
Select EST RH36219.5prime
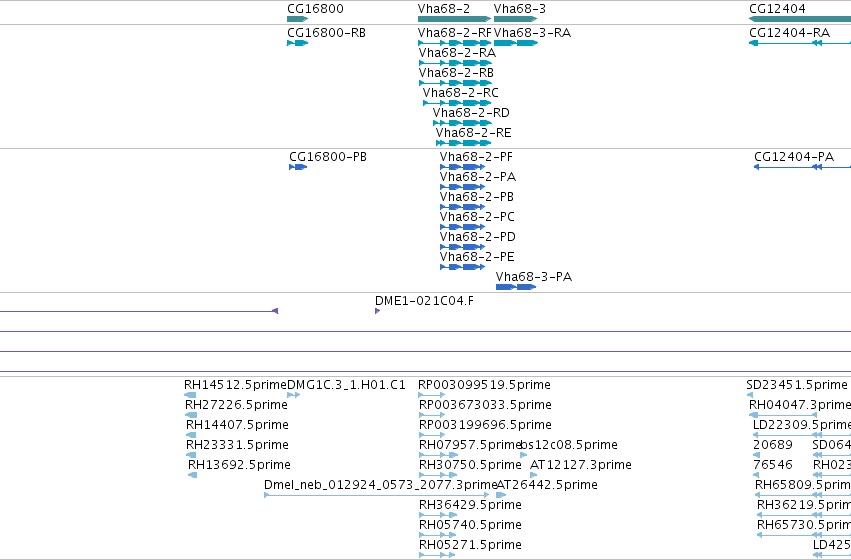804,505
